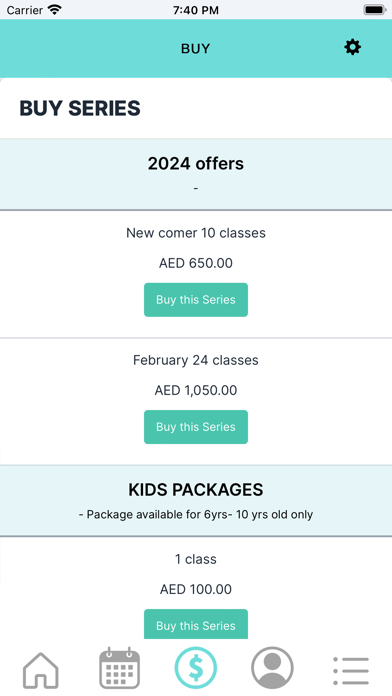The image size is (392, 696).
Task: Tap the New comer 10 classes title
Action: 196,233
